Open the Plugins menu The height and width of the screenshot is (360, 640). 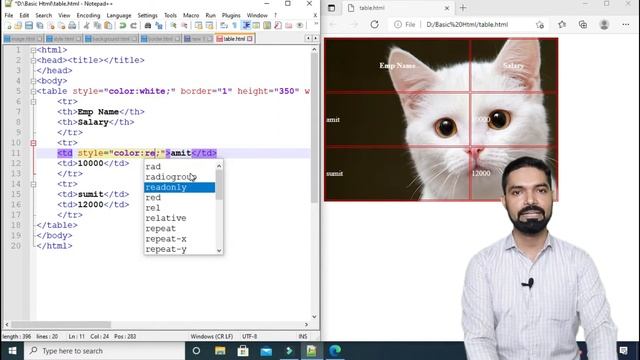[231, 15]
